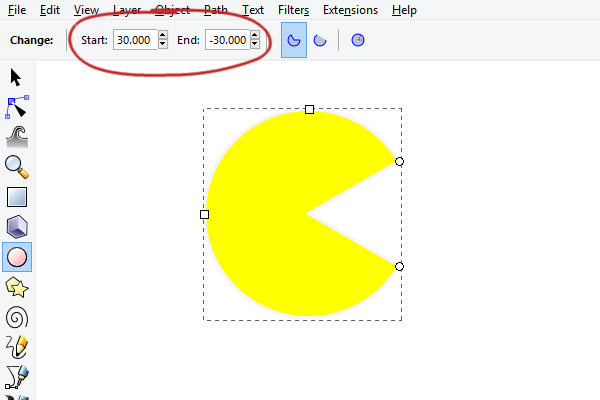Open the Help menu
This screenshot has height=400, width=600.
(404, 10)
